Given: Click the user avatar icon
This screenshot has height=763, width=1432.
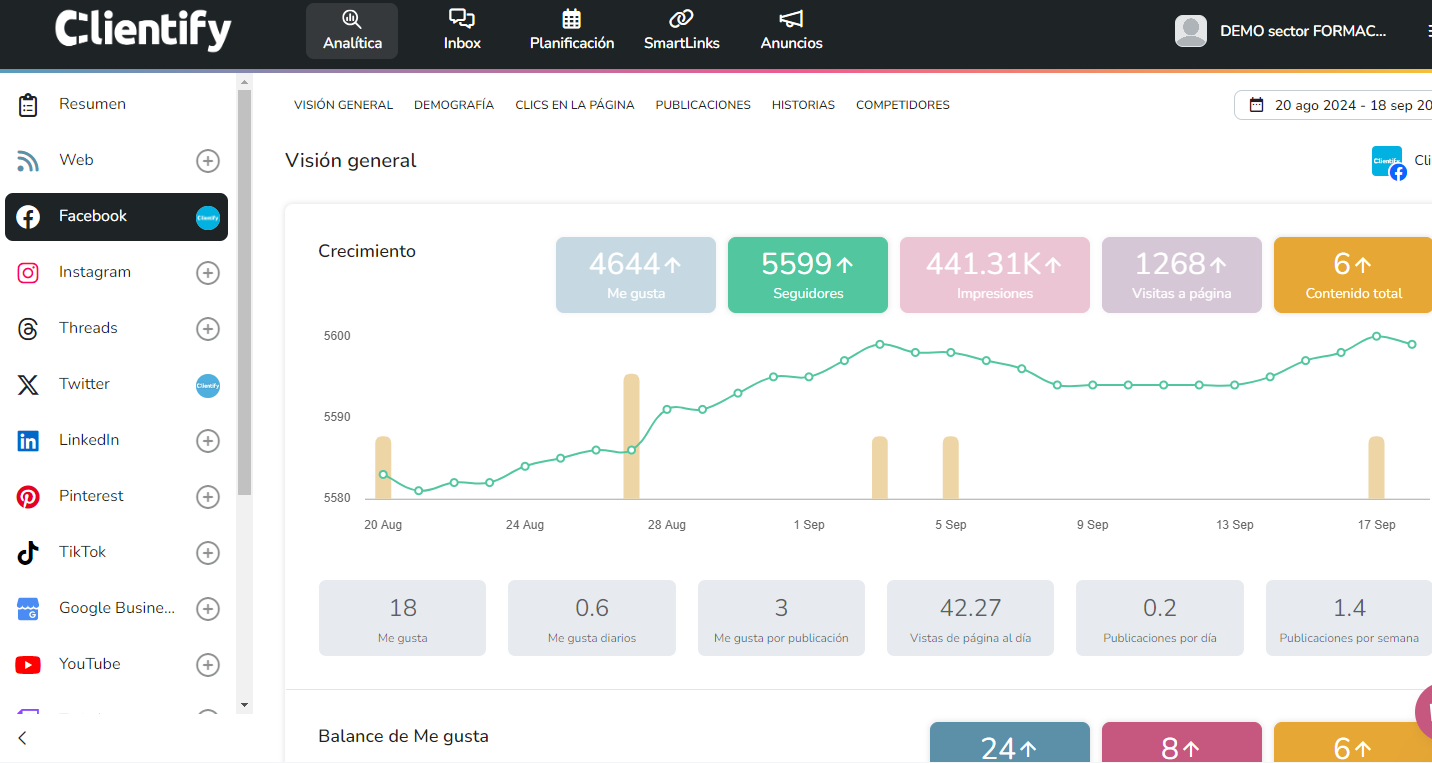Looking at the screenshot, I should 1191,31.
